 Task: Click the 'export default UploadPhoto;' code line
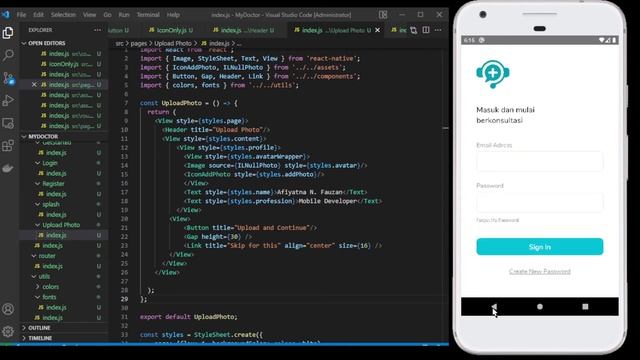coord(189,317)
